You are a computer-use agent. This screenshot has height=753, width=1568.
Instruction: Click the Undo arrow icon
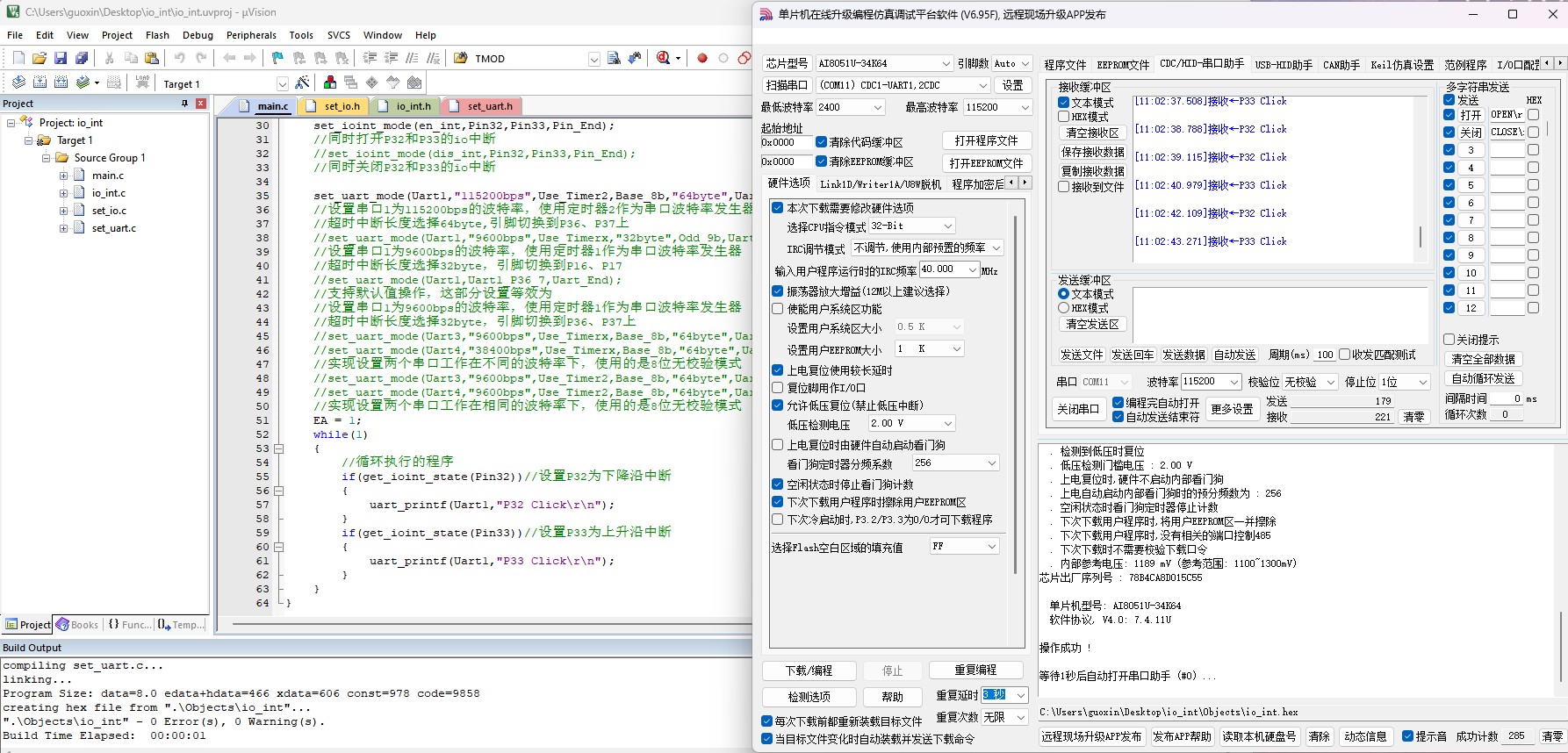coord(179,59)
